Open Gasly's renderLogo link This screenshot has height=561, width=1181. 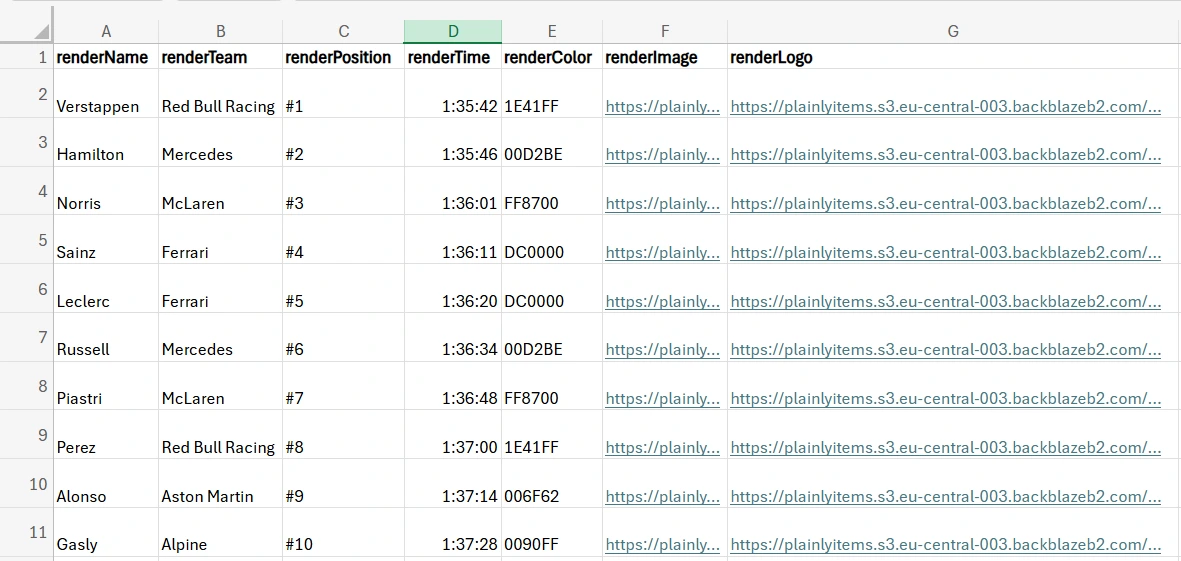pyautogui.click(x=945, y=545)
